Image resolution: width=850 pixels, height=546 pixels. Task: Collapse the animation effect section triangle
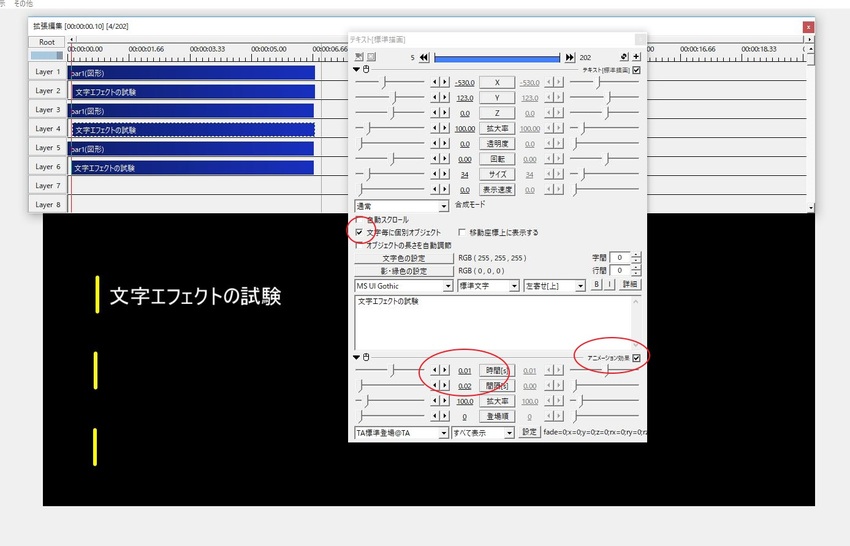coord(356,357)
